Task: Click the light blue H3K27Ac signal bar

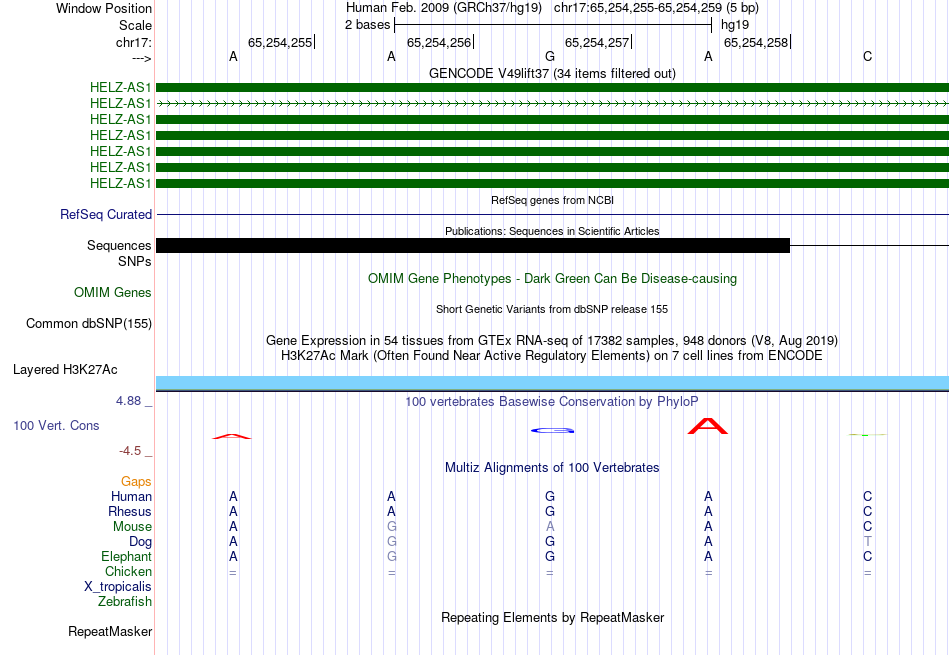Action: pos(552,383)
